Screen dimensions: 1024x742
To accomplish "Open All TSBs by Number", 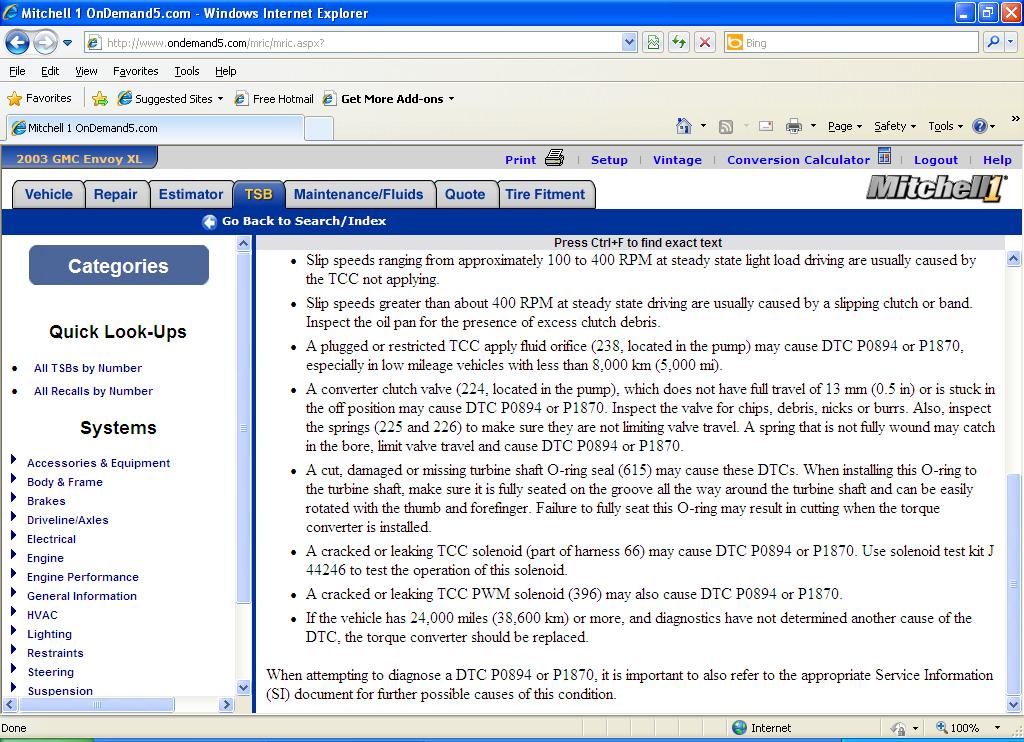I will (x=88, y=368).
